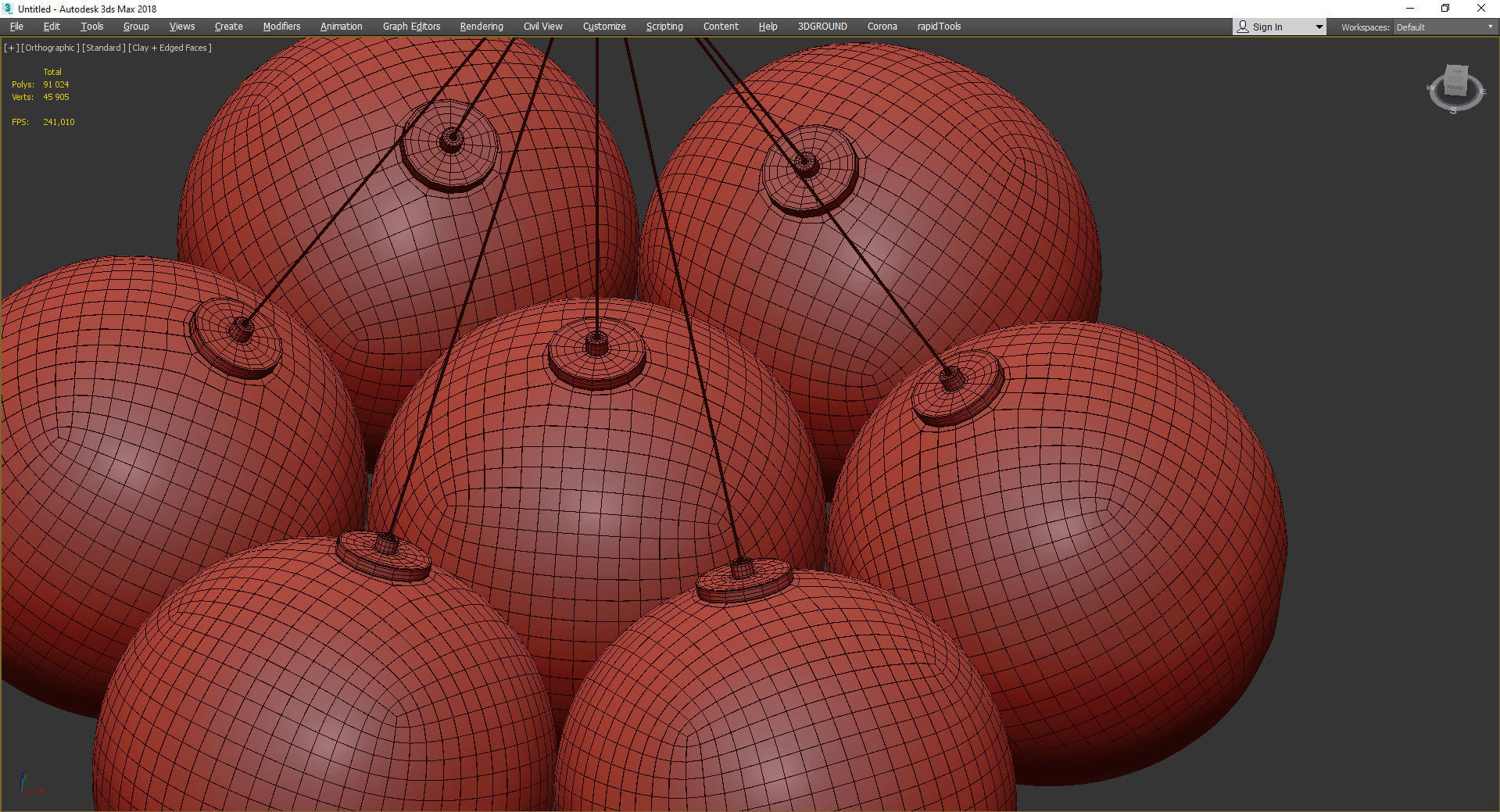Open the viewport general menu labeled [+]
Image resolution: width=1500 pixels, height=812 pixels.
click(x=11, y=47)
